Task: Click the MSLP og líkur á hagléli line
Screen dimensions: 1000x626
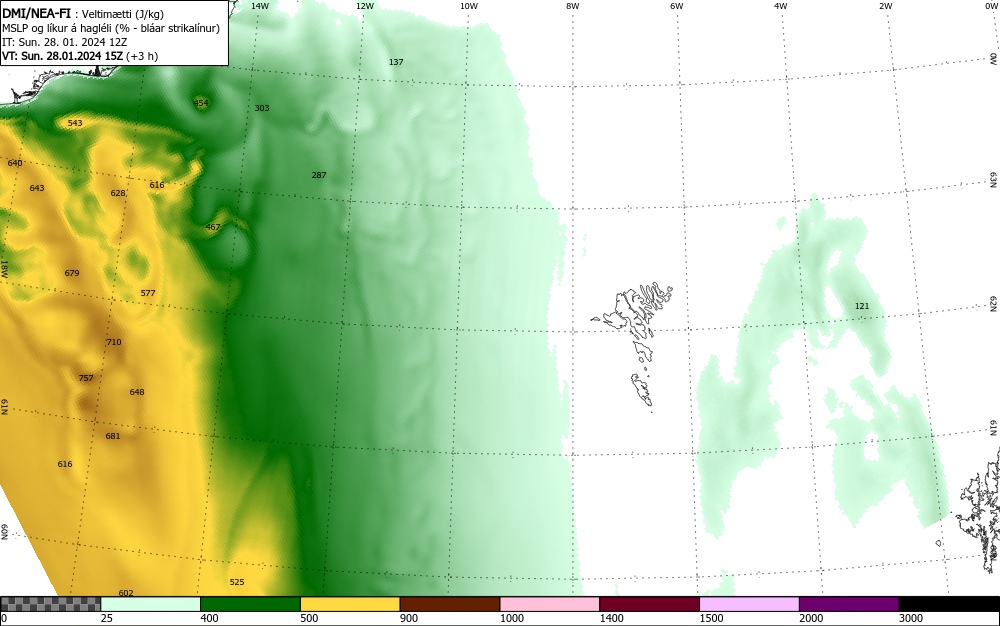Action: (x=111, y=28)
